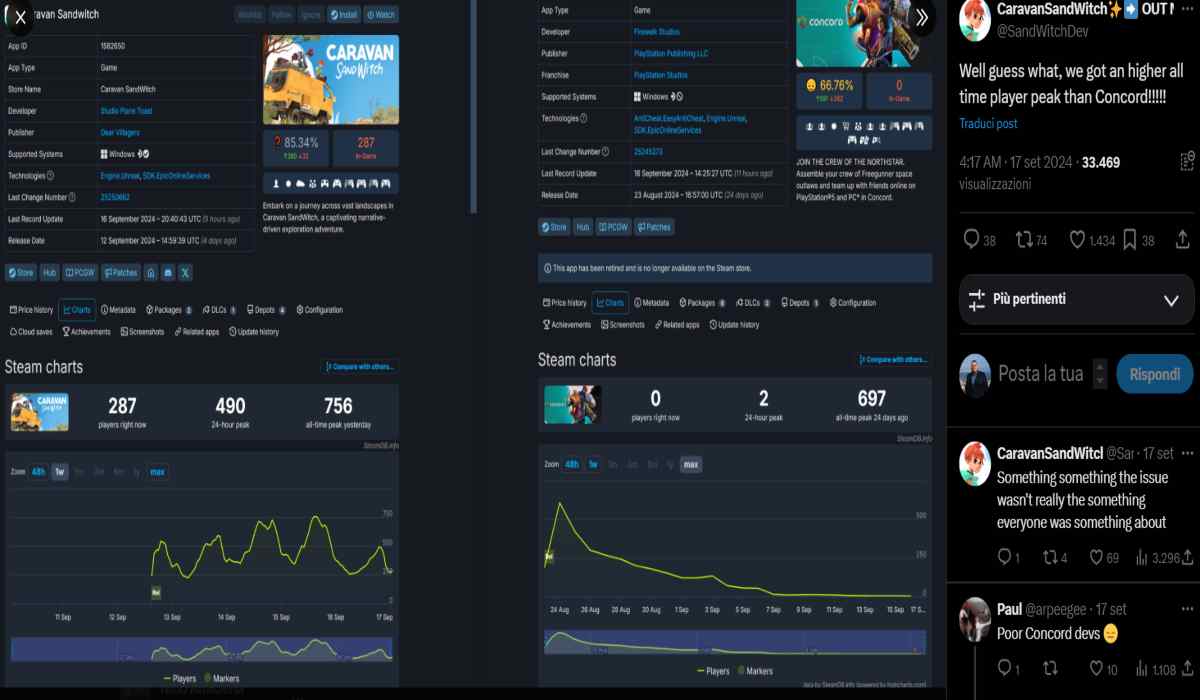
Task: Open options on CaravanSandWitch's second reply
Action: click(1190, 452)
